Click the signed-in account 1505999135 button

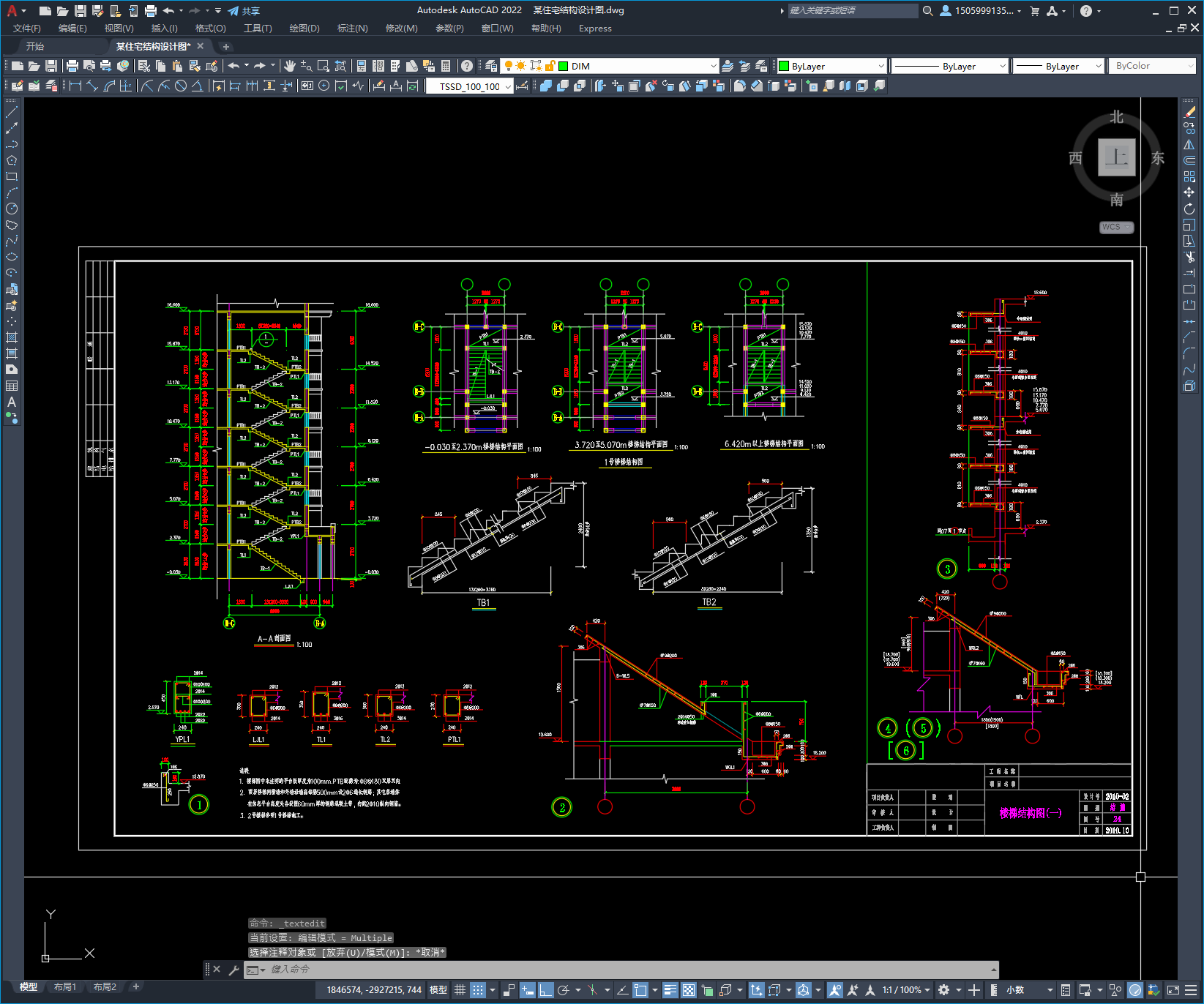coord(980,11)
